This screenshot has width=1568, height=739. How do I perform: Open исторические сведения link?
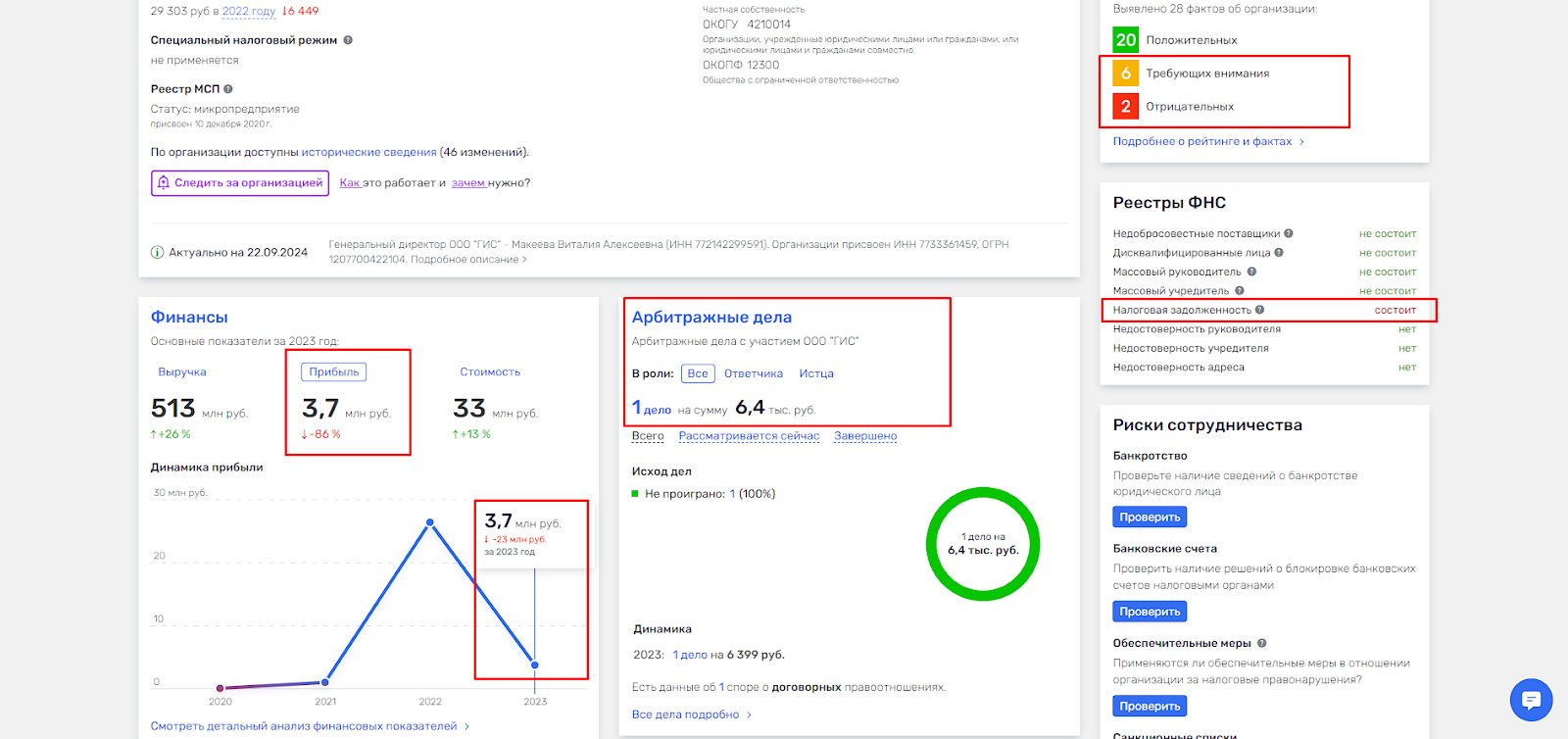tap(369, 153)
